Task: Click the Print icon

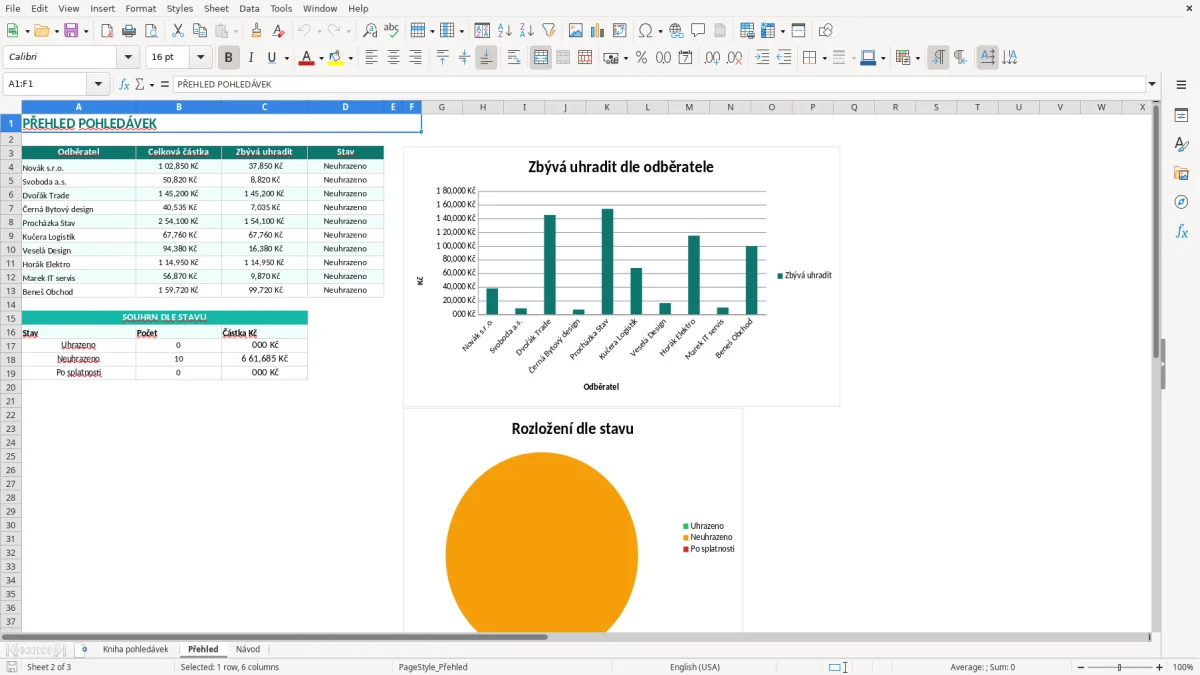Action: 129,31
